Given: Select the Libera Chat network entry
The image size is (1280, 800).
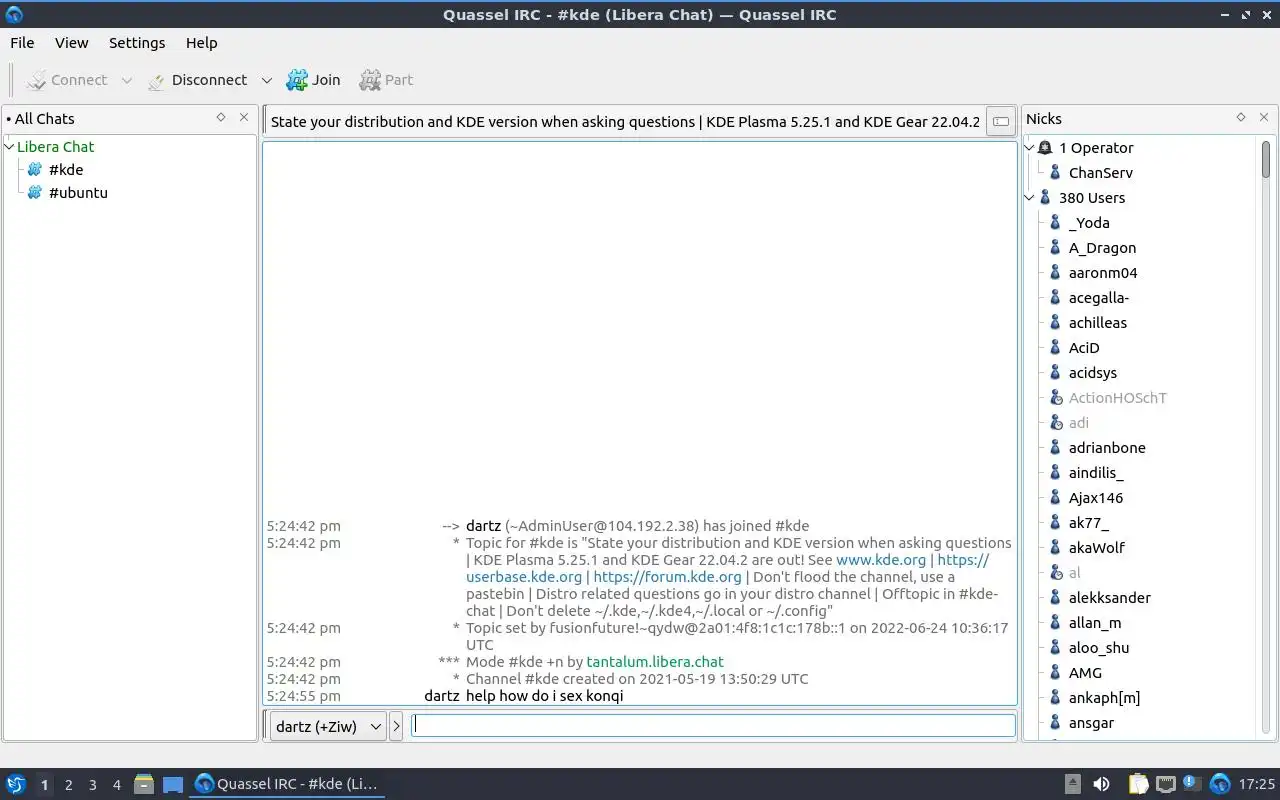Looking at the screenshot, I should tap(56, 147).
